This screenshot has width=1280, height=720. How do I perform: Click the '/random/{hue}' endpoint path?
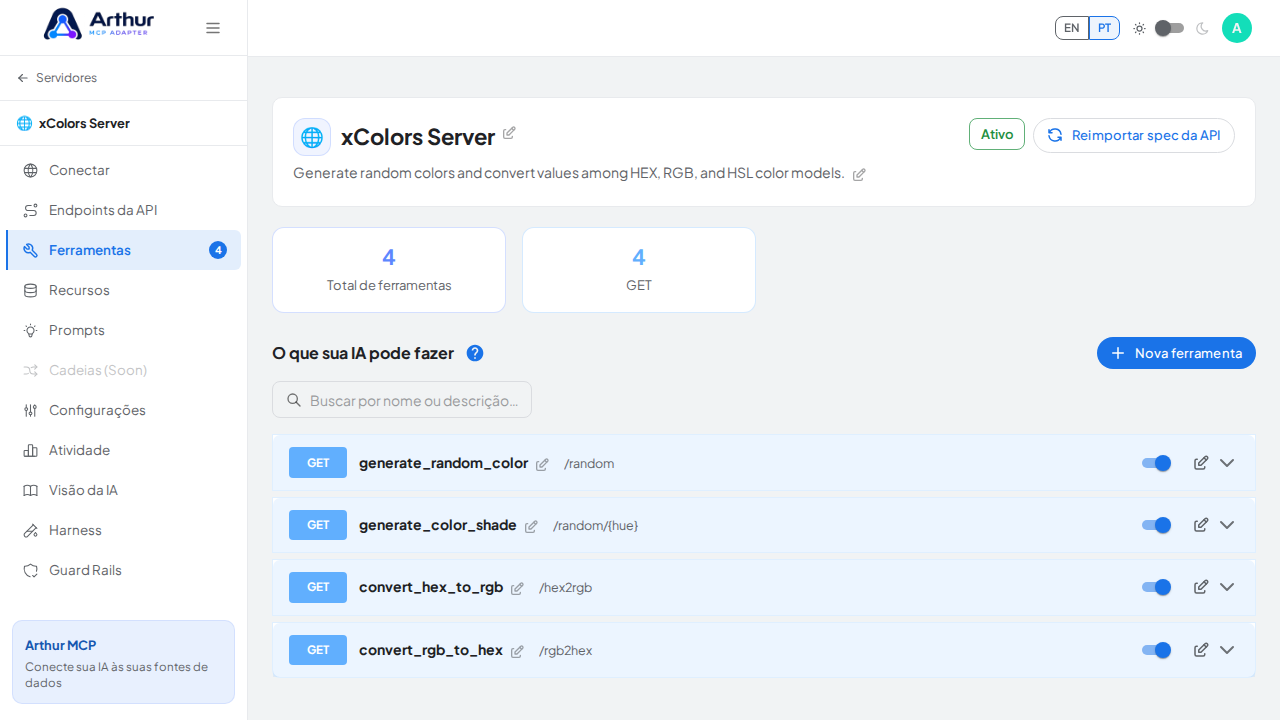595,526
